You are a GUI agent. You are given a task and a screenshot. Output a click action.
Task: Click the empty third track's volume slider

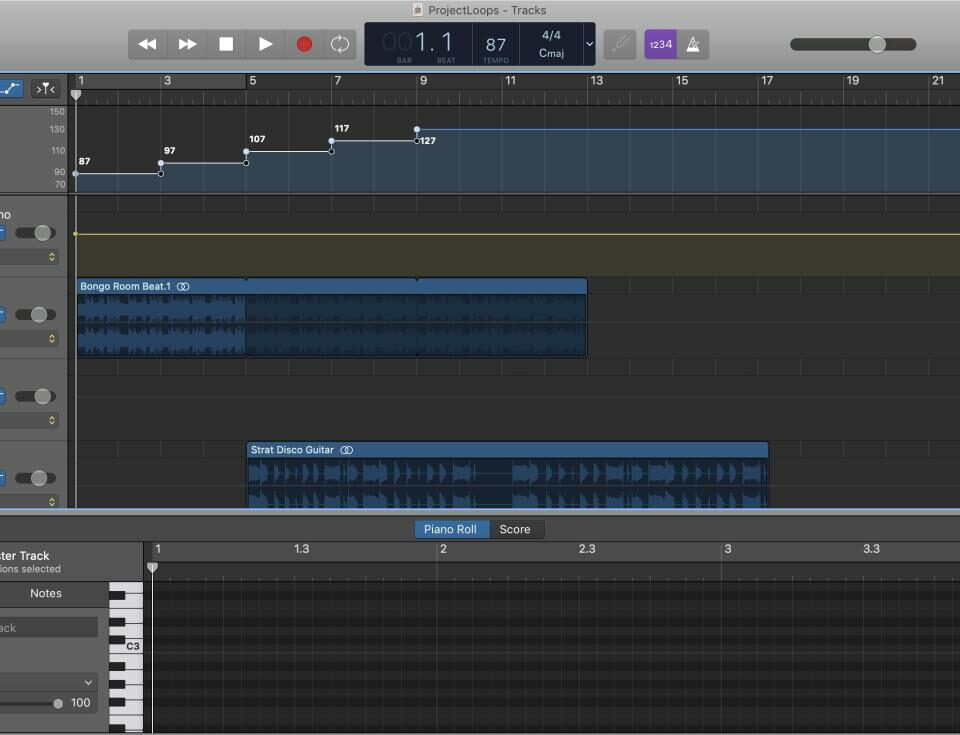42,396
